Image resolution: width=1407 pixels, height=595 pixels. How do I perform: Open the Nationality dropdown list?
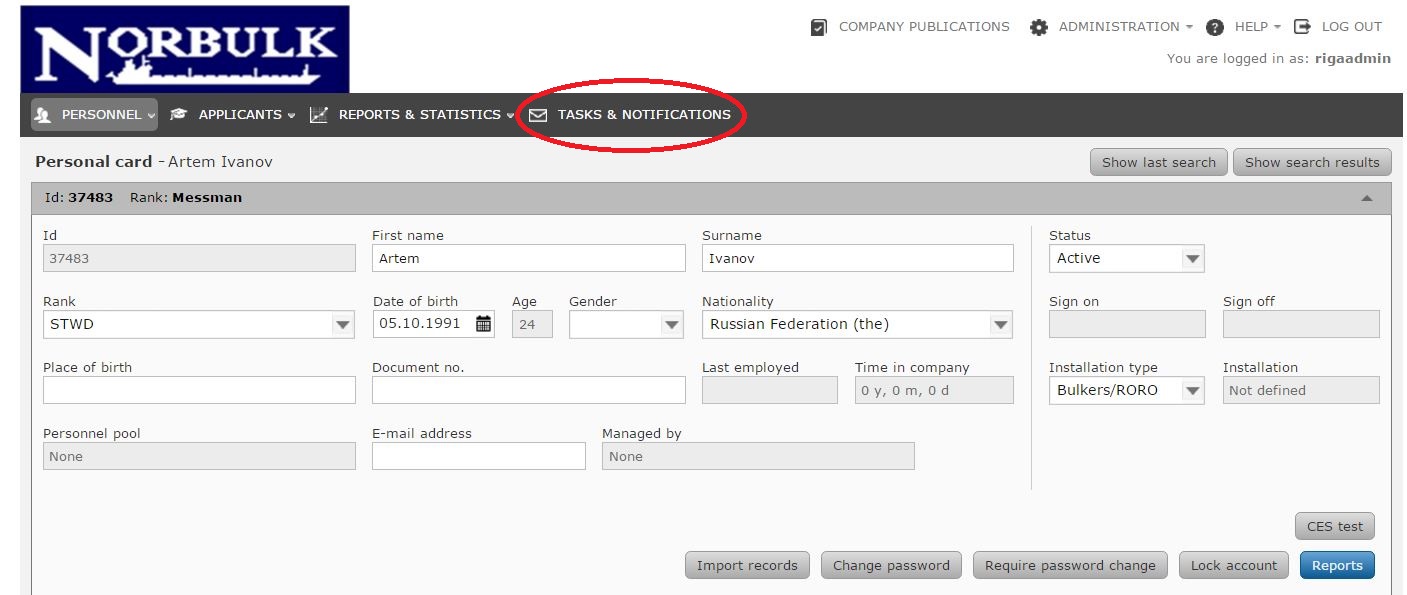coord(999,324)
